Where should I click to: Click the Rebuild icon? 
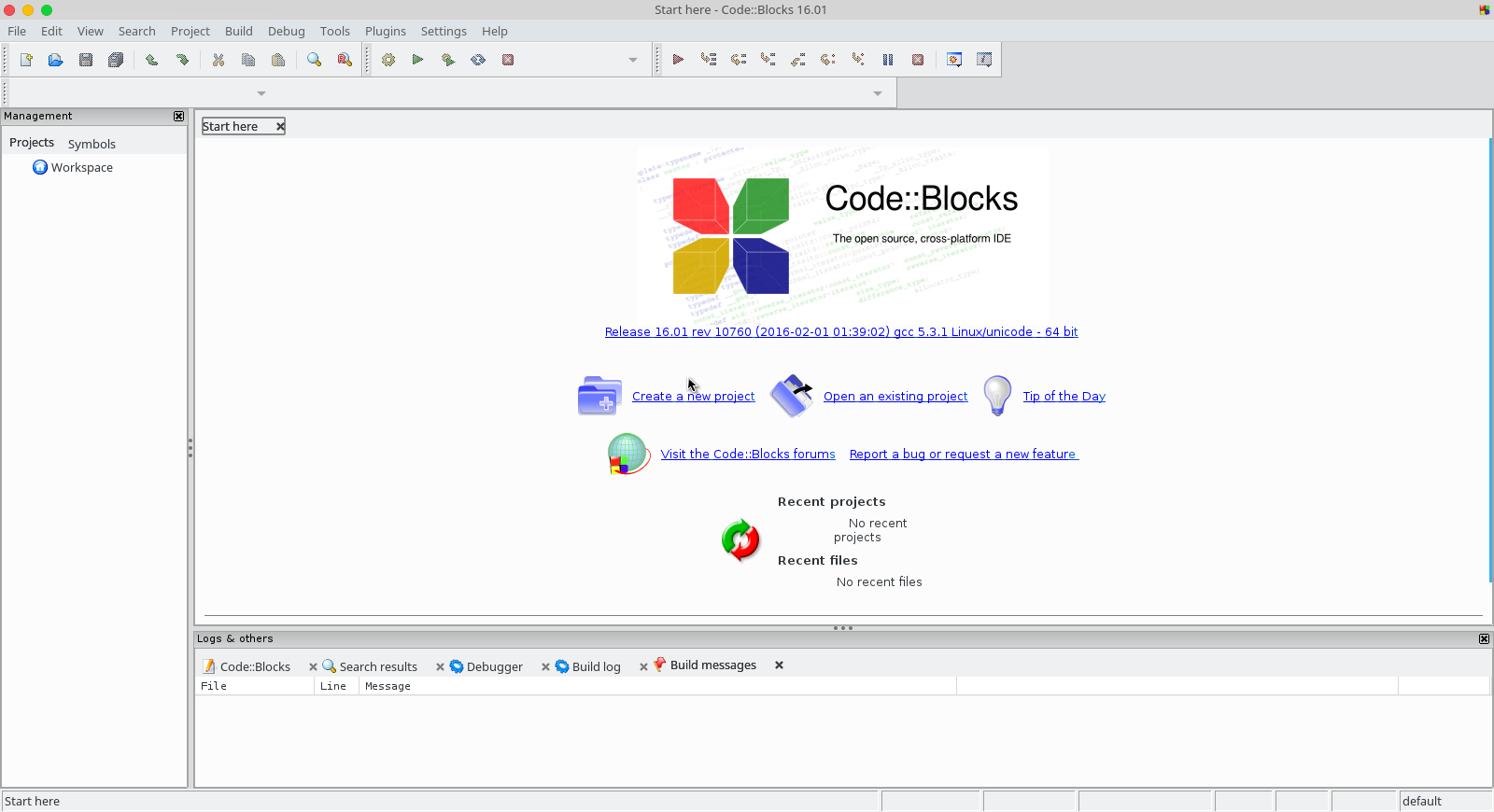[478, 60]
